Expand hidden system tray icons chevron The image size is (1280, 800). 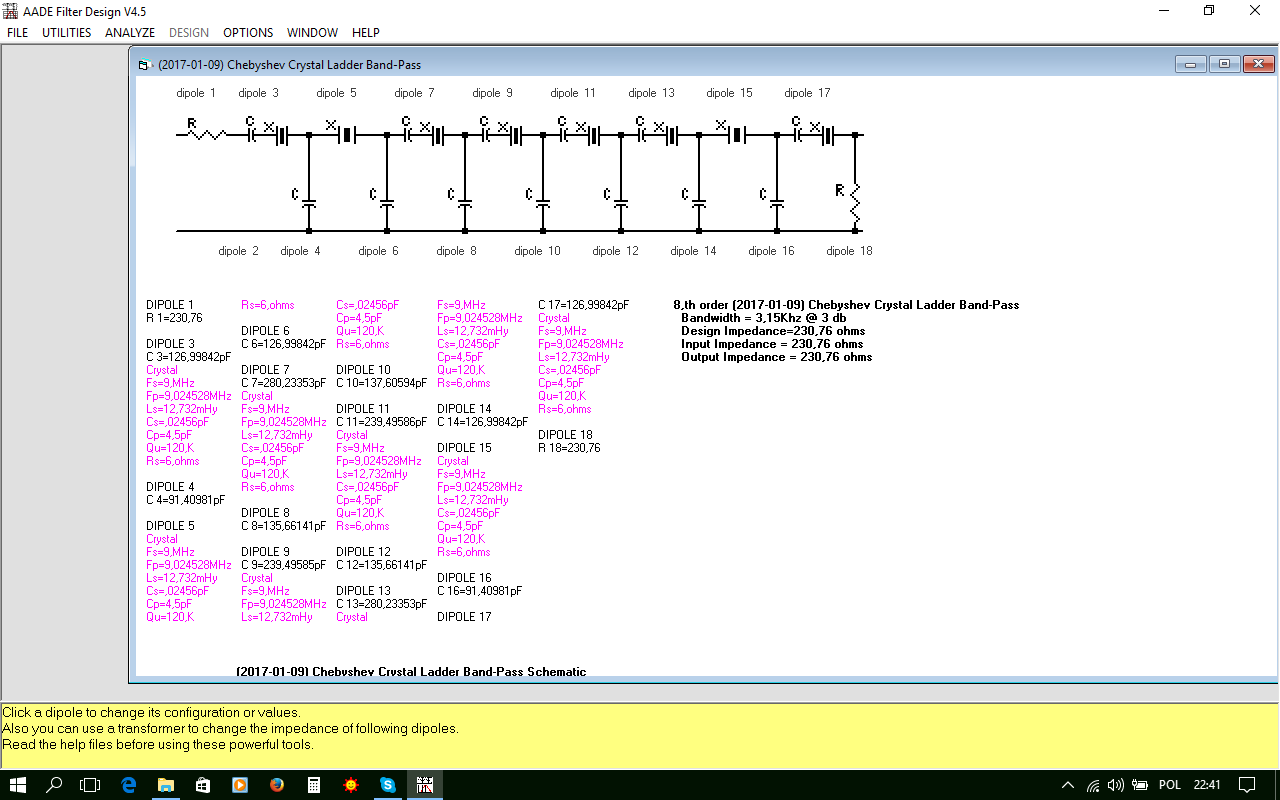[1068, 785]
